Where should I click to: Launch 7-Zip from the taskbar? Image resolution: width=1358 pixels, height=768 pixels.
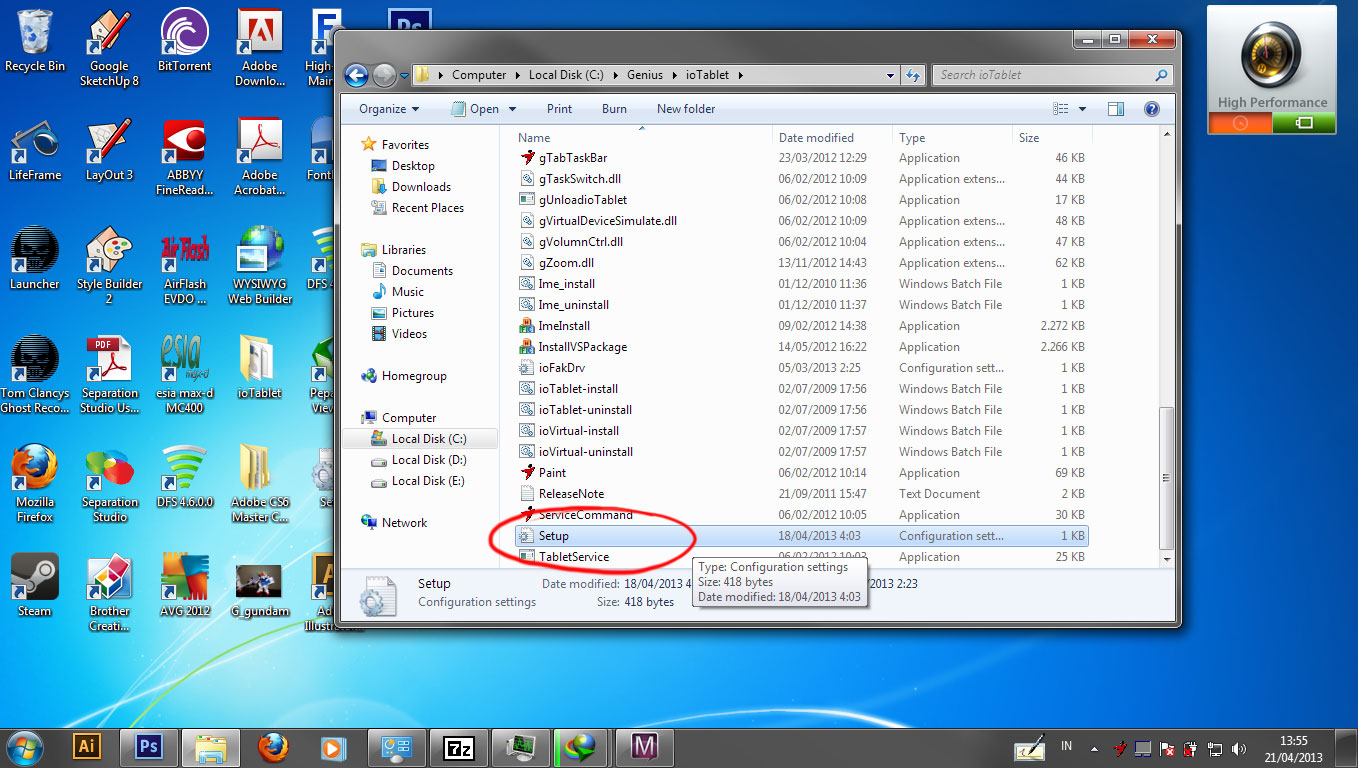(x=459, y=747)
